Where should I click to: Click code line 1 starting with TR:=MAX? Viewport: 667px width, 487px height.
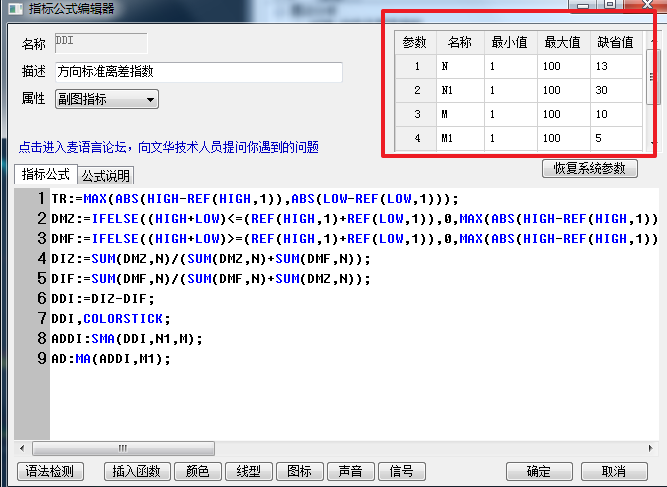tap(255, 199)
